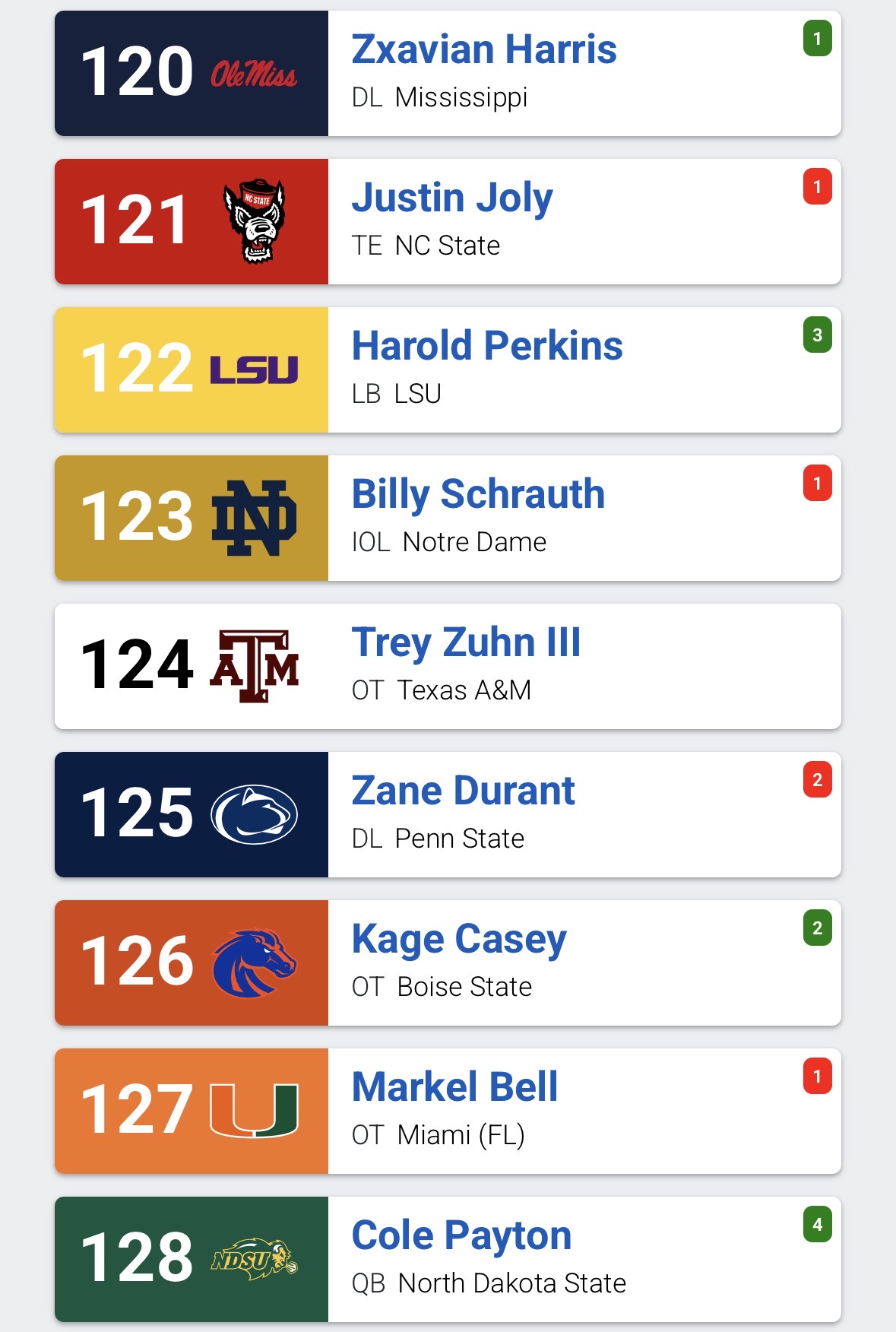Screen dimensions: 896x1332
Task: Tap green 3 badge for Harold Perkins
Action: coord(817,335)
